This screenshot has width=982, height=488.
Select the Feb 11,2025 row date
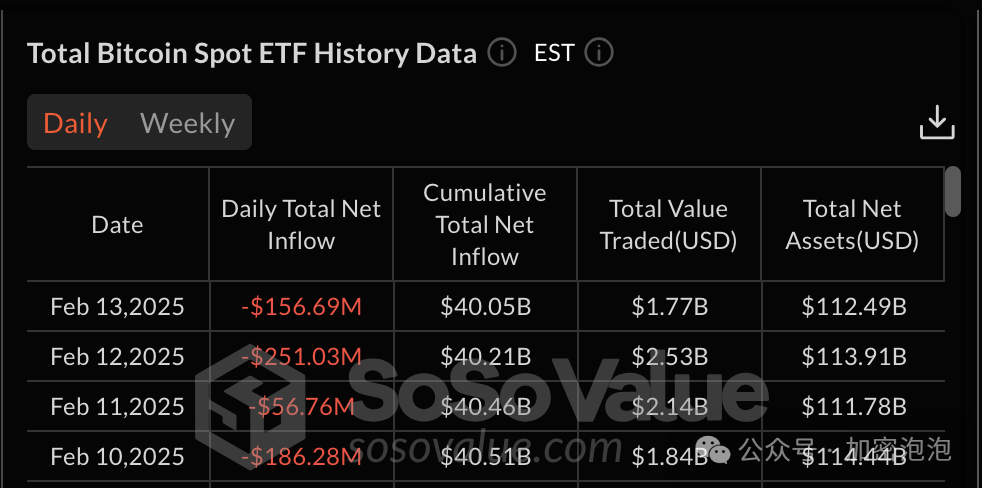click(118, 407)
